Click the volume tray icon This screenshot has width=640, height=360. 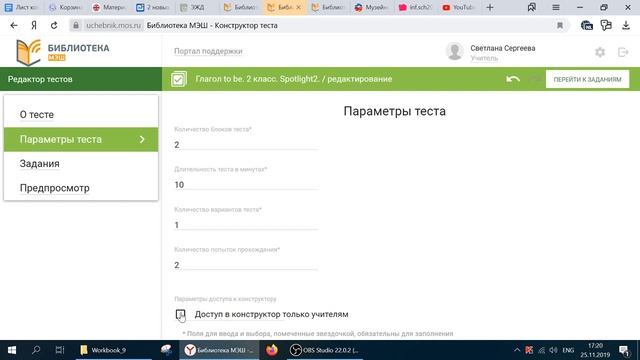(x=553, y=350)
